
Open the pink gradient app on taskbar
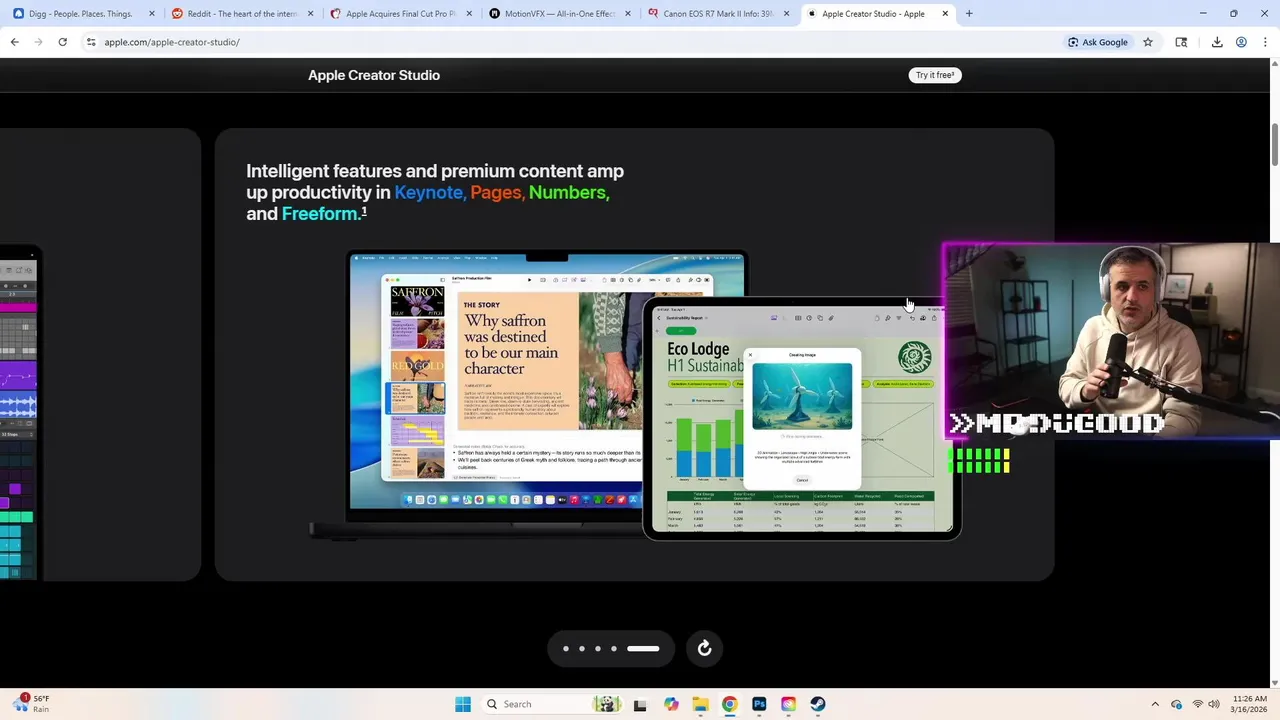[x=789, y=704]
